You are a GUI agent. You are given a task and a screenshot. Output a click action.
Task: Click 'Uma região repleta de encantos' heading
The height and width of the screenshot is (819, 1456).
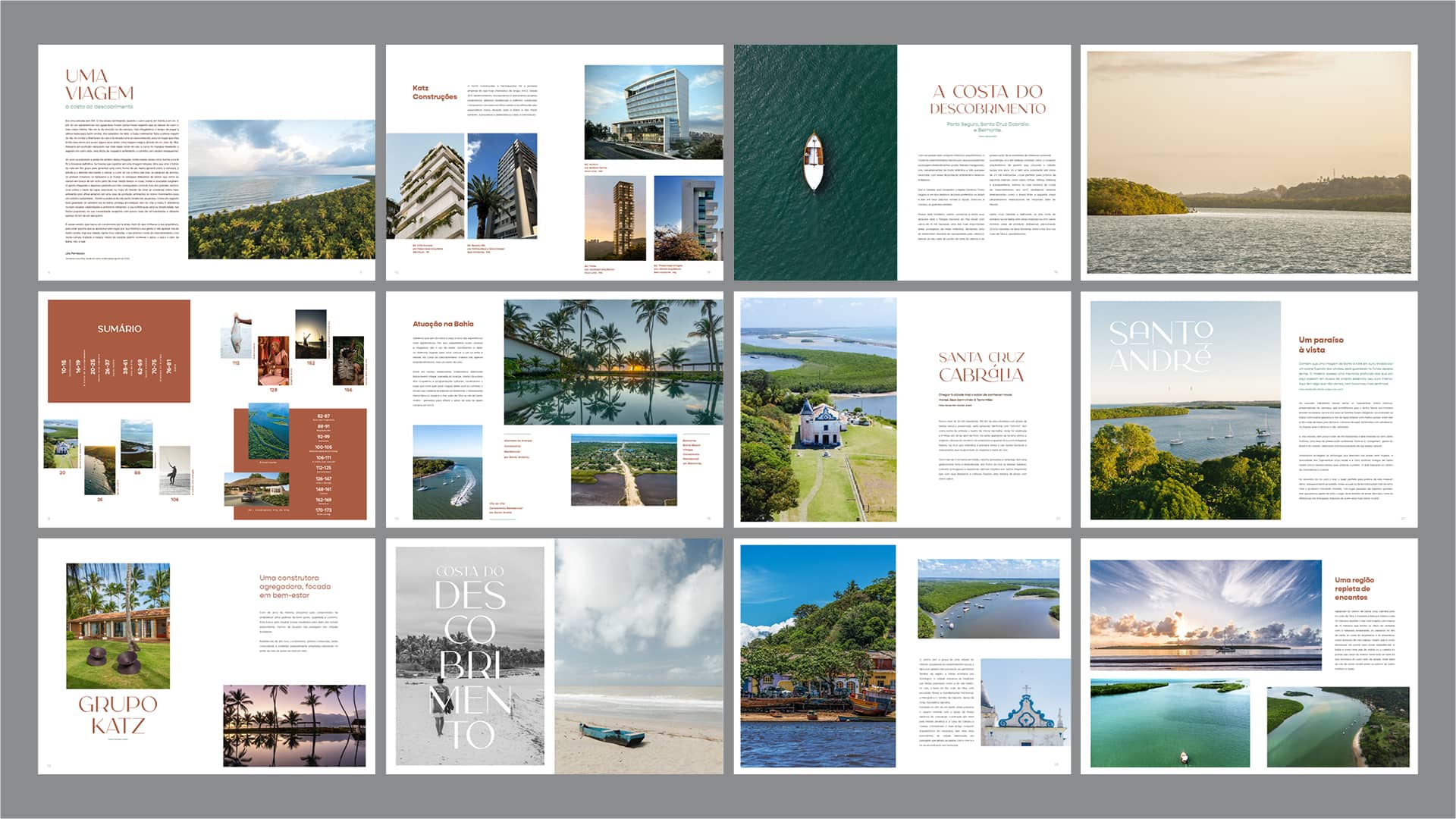(1354, 588)
